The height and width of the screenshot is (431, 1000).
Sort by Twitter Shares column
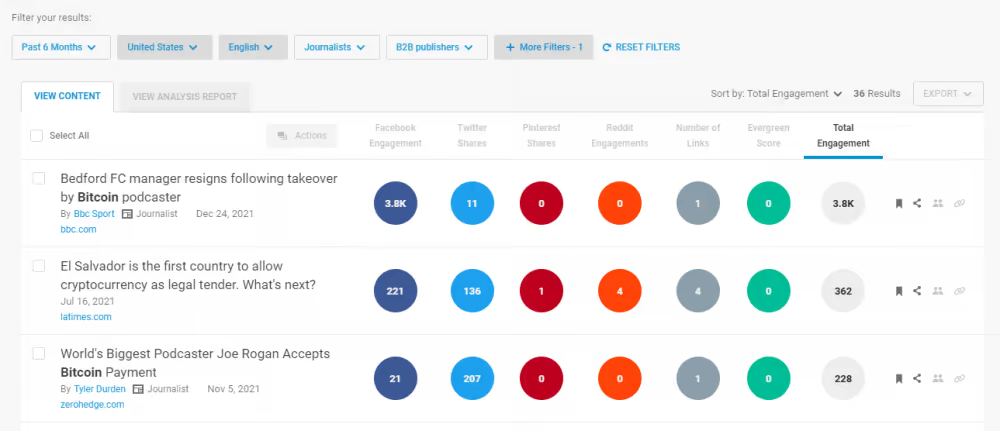click(472, 136)
